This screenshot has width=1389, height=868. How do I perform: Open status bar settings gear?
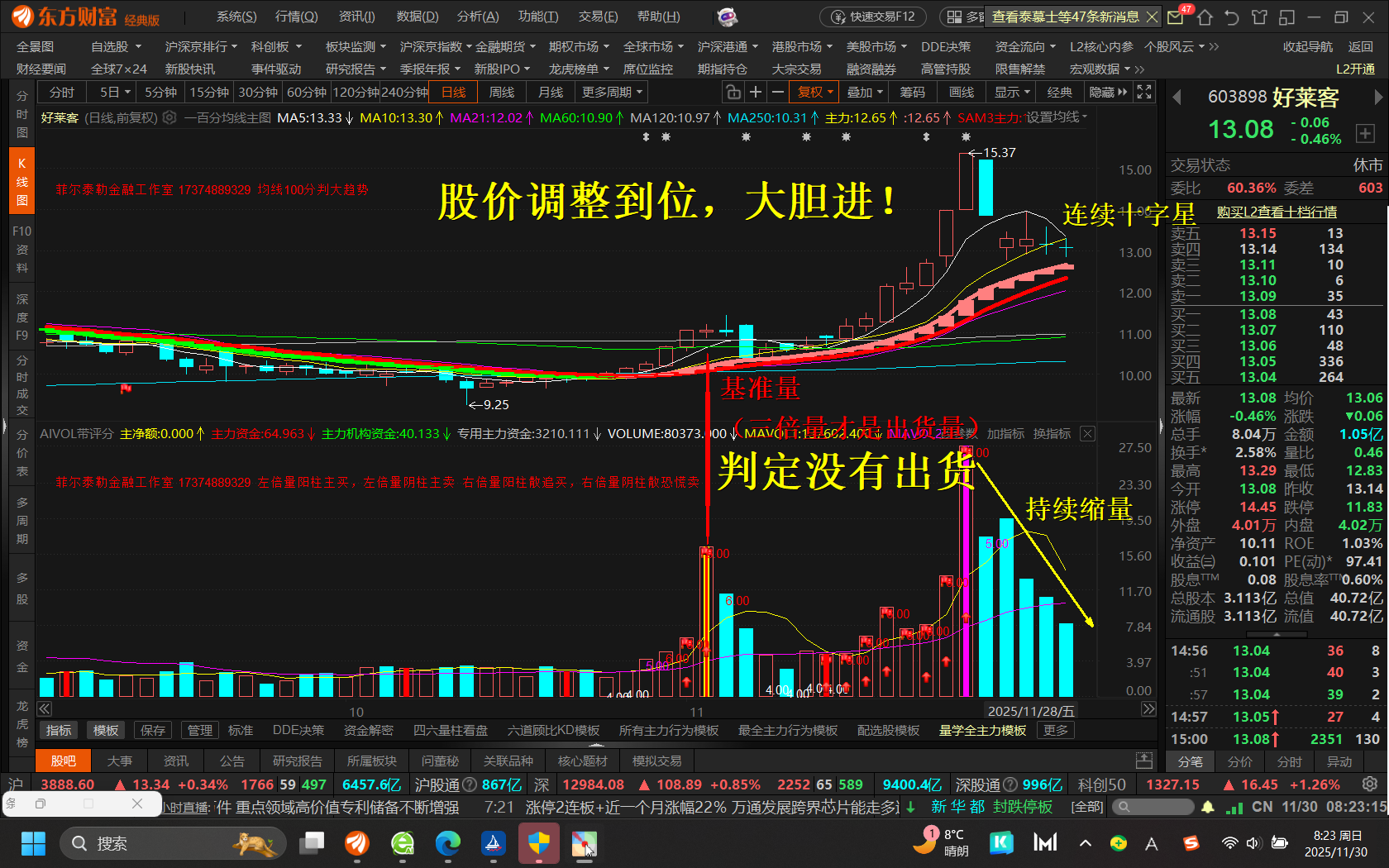click(1370, 784)
